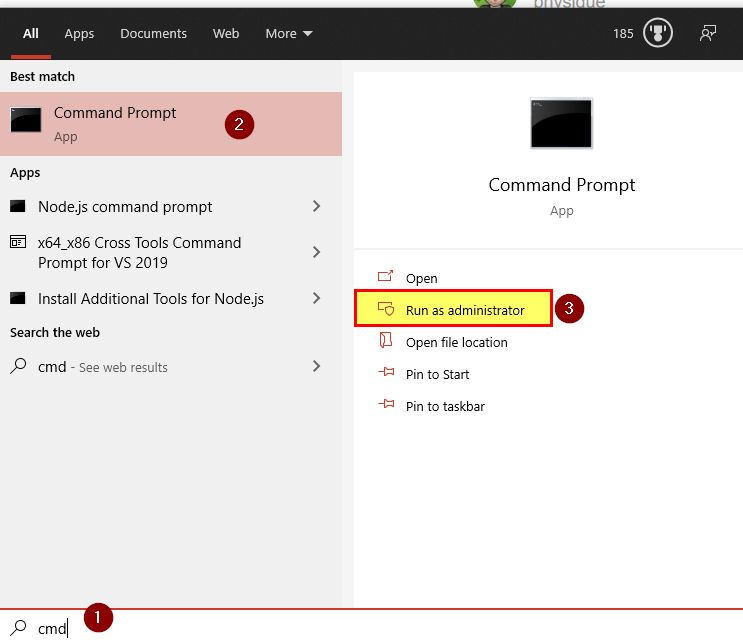Select the Web filter tab
This screenshot has height=643, width=743.
226,33
